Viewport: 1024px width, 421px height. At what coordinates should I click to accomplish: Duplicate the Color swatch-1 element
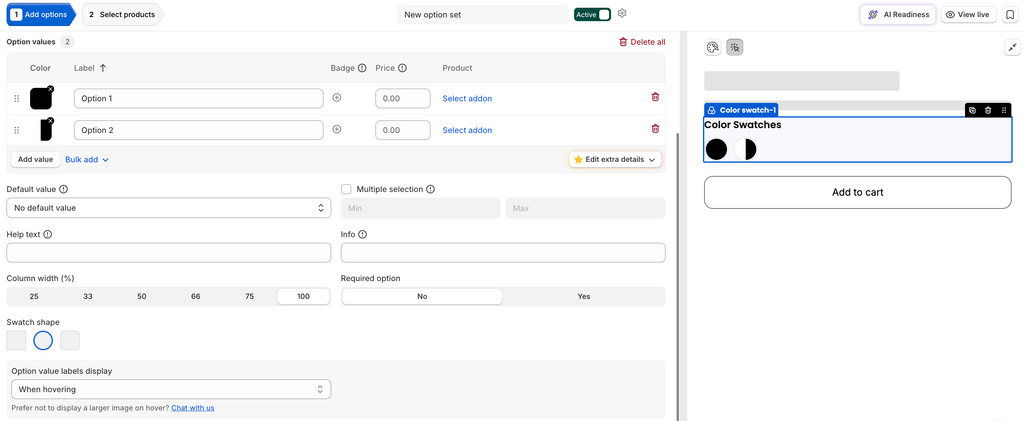972,110
